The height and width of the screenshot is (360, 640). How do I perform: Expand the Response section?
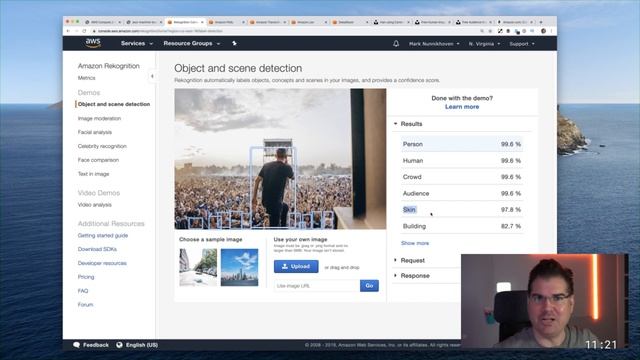(x=411, y=276)
